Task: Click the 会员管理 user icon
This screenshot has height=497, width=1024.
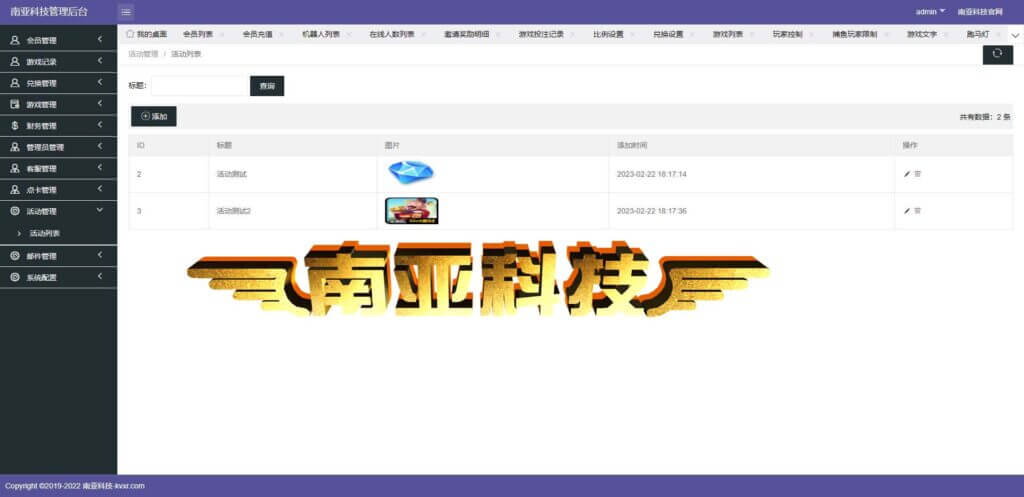Action: click(x=15, y=40)
